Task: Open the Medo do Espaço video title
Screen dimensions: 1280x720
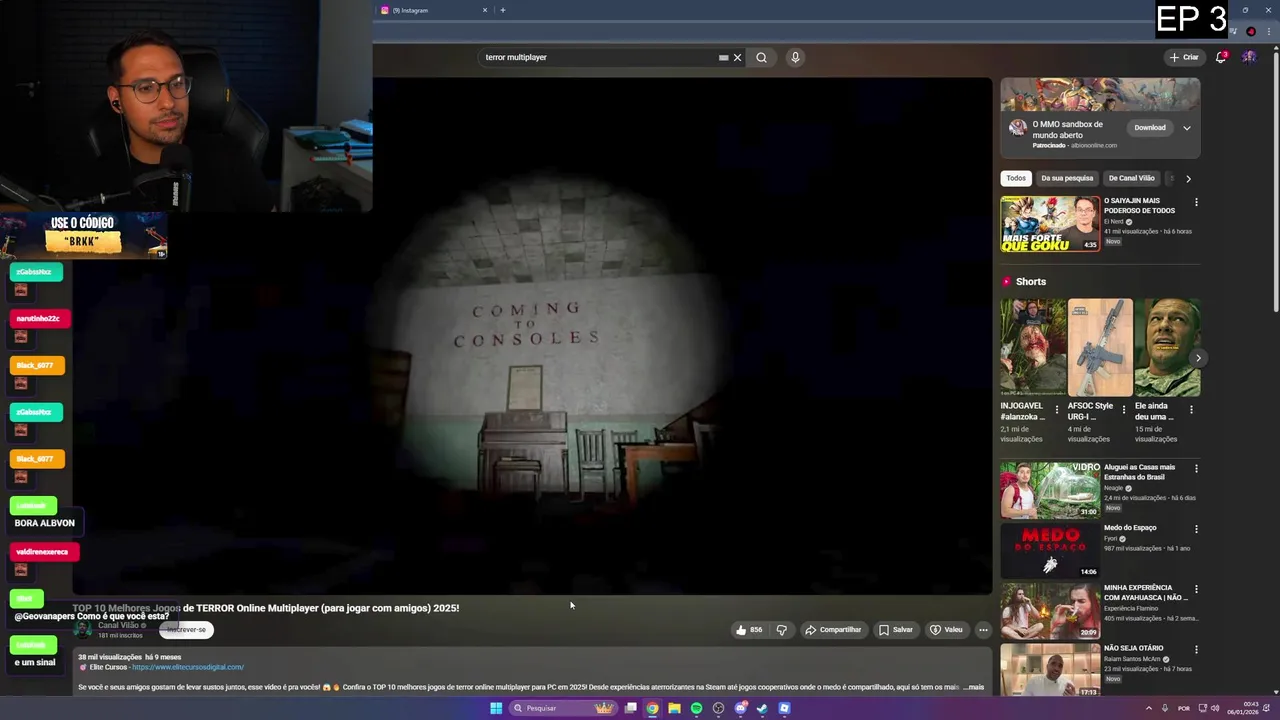Action: (x=1130, y=528)
